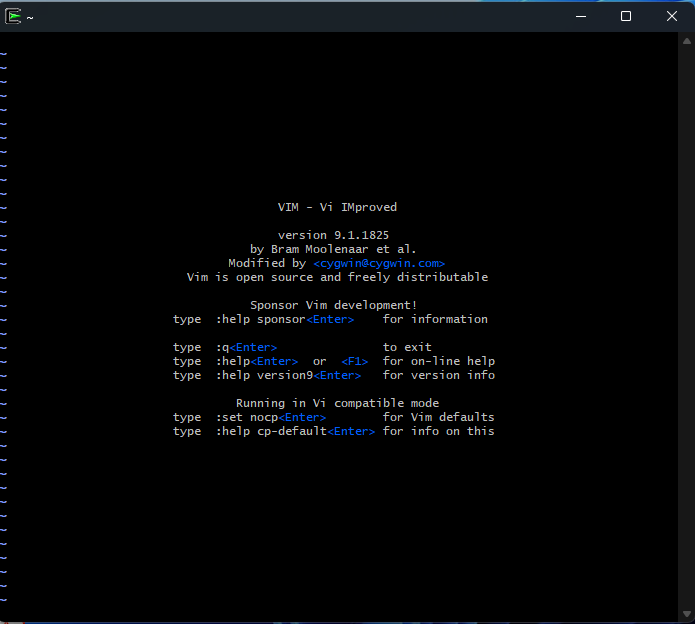Maximize the terminal window
Viewport: 695px width, 624px height.
tap(626, 16)
